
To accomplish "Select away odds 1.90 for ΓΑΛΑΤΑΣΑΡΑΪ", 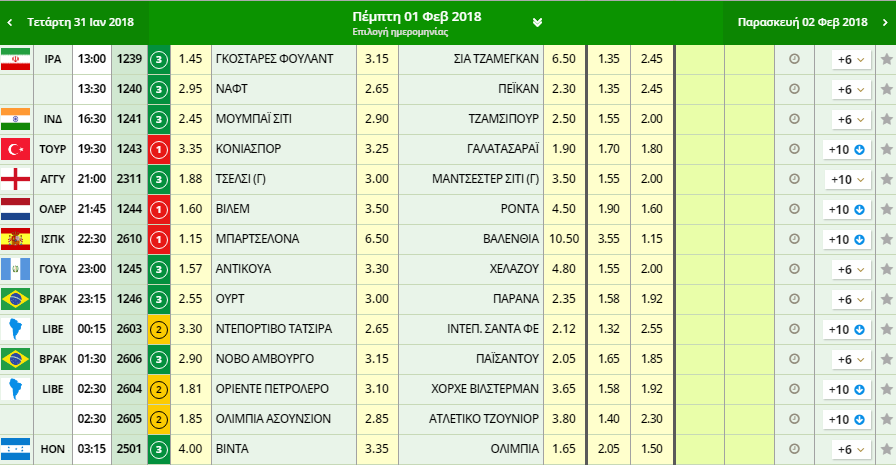I will (x=563, y=150).
